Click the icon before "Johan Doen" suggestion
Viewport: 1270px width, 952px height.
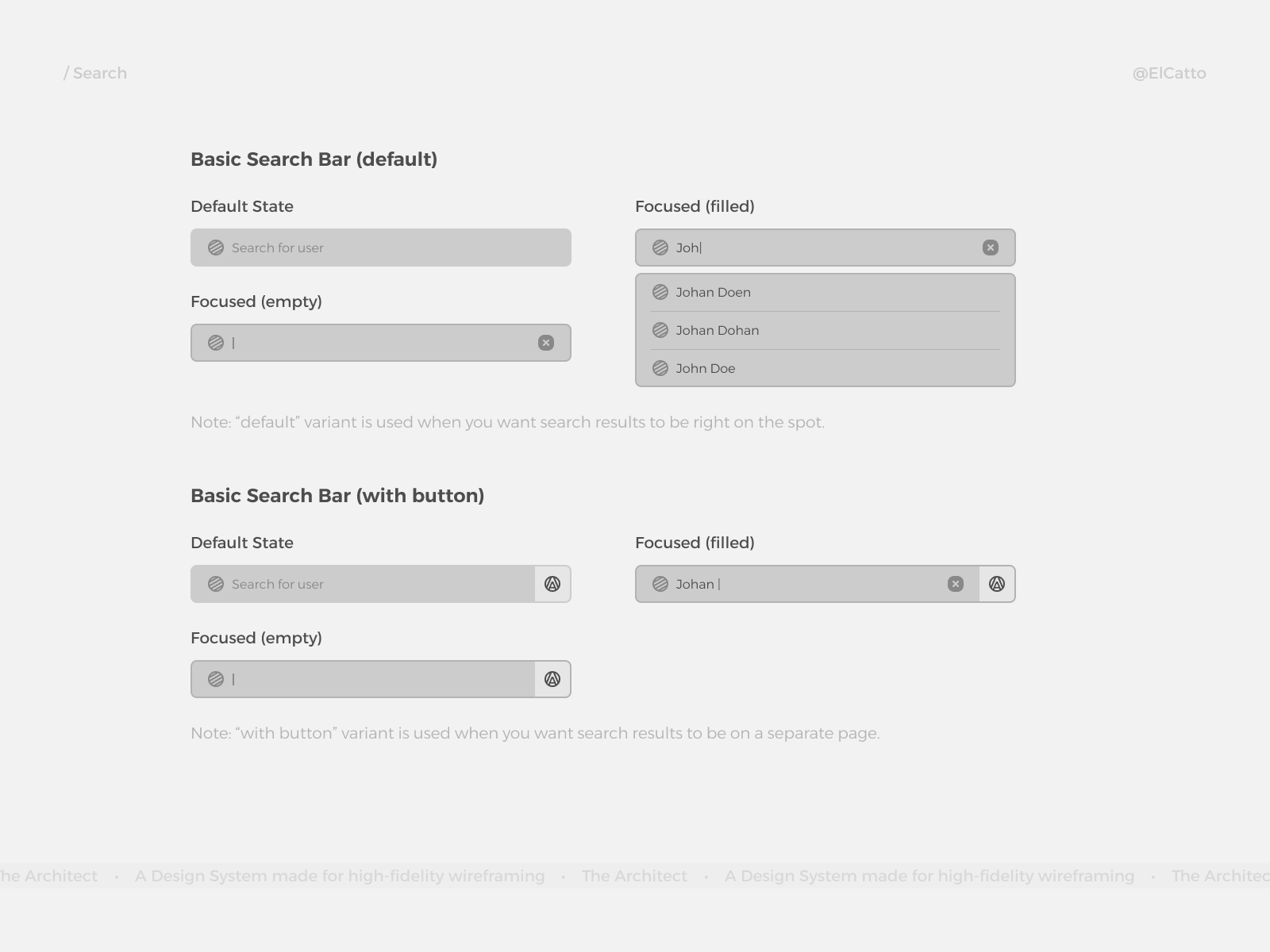[660, 292]
